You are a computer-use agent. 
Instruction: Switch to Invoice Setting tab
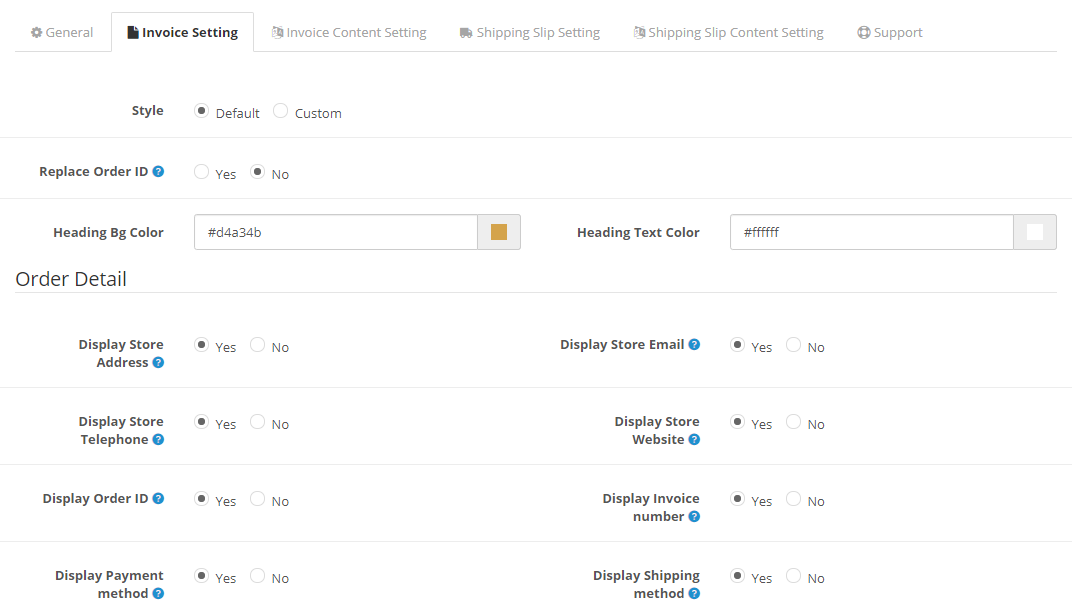pos(183,32)
